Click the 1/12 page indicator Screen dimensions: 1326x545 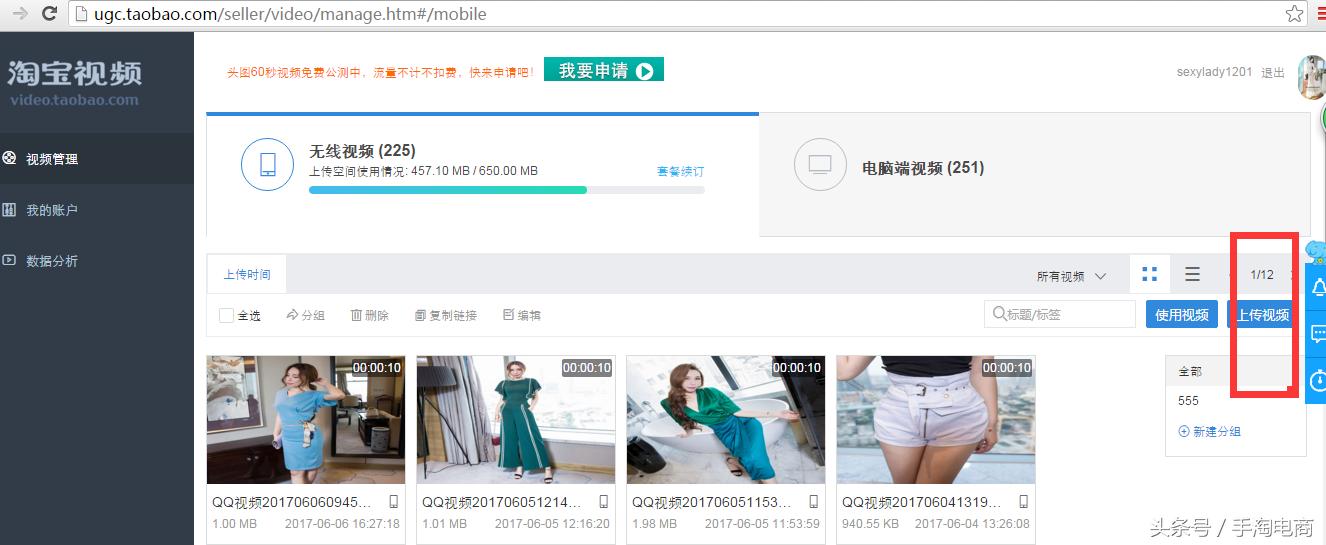click(1262, 275)
